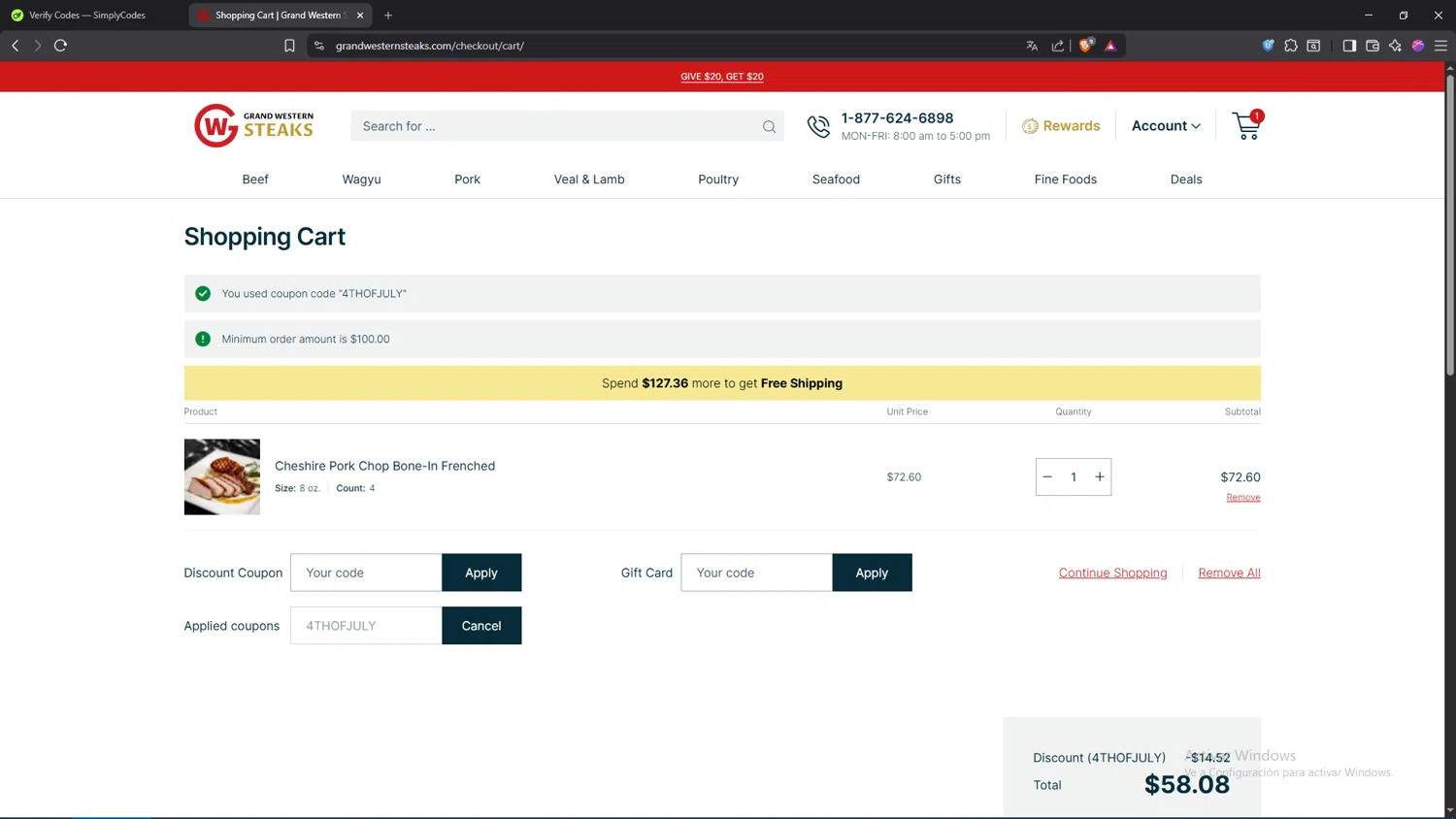This screenshot has height=819, width=1456.
Task: Click the 'Spend $127.36 more' free shipping banner
Action: tap(722, 383)
